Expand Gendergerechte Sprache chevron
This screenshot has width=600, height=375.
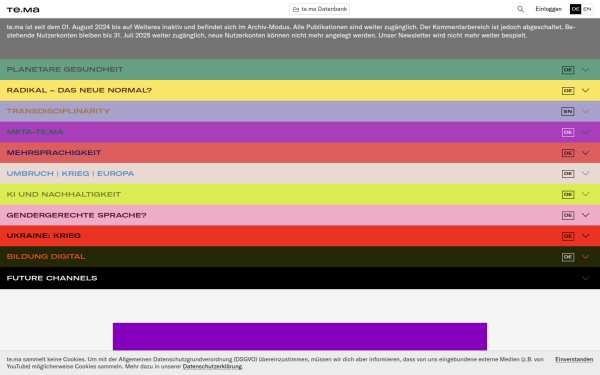(585, 215)
